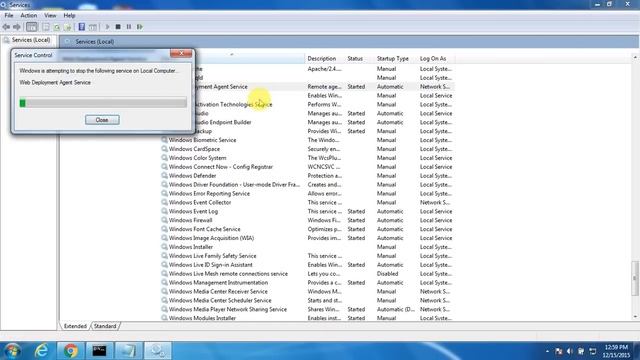Switch to the Extended tab
640x360 pixels.
[x=75, y=326]
